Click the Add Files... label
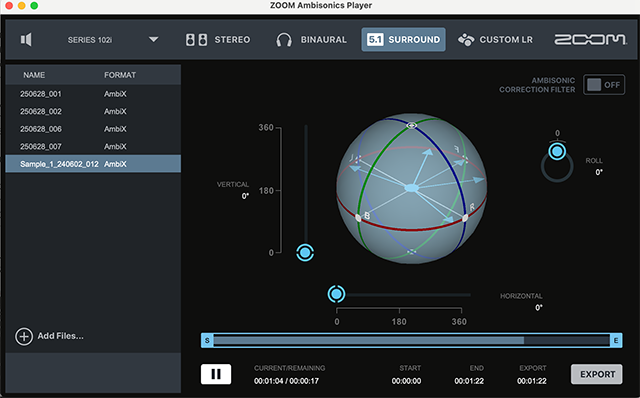Screen dimensions: 640x398 point(60,336)
